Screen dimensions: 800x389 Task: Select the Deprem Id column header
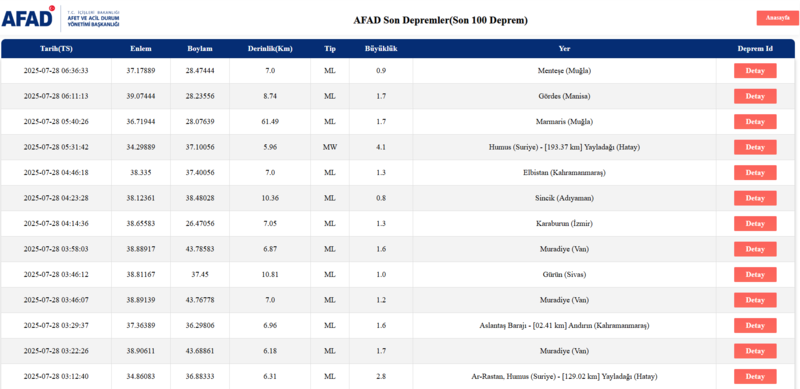pos(755,49)
